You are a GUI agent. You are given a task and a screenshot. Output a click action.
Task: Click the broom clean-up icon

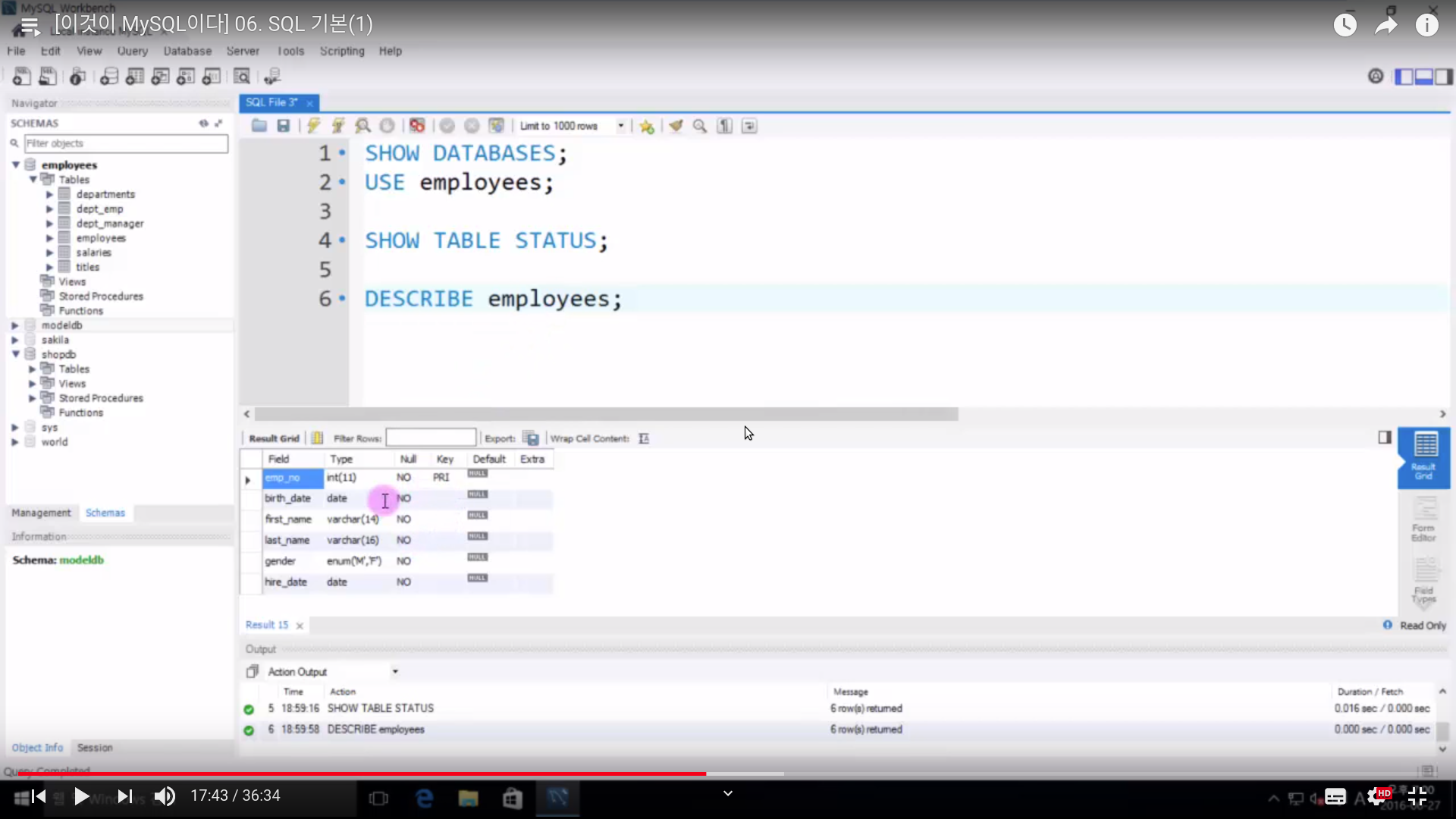(x=676, y=126)
